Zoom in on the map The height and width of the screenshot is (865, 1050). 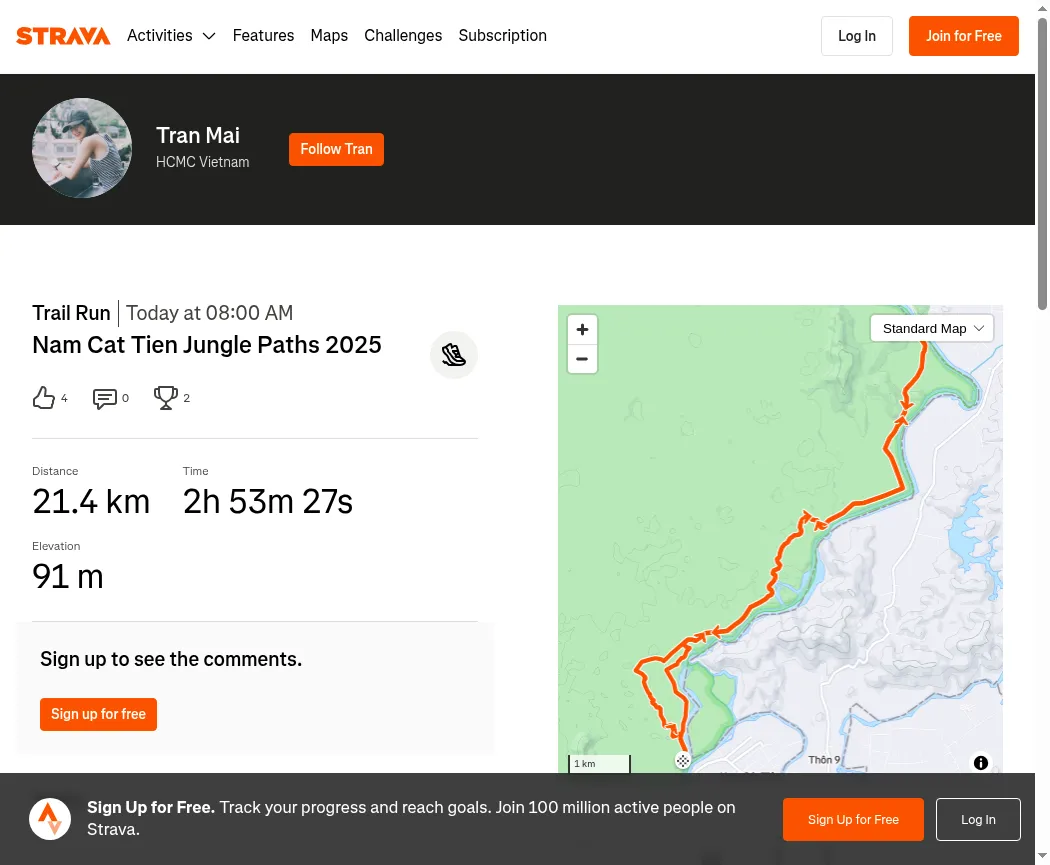[x=582, y=329]
